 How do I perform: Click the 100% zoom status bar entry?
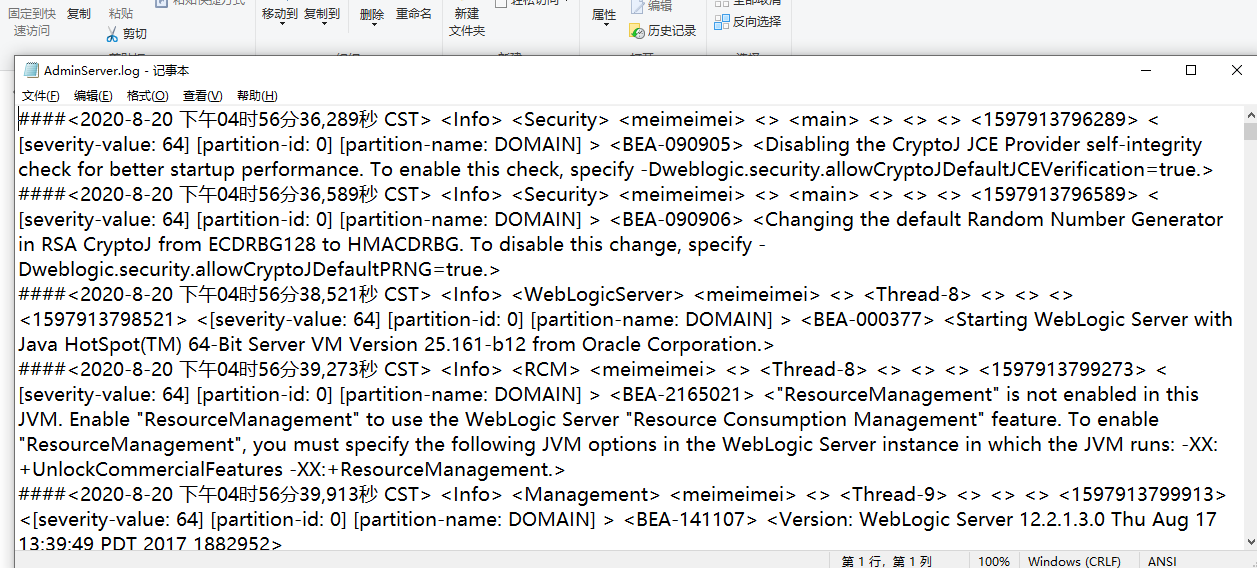tap(994, 561)
